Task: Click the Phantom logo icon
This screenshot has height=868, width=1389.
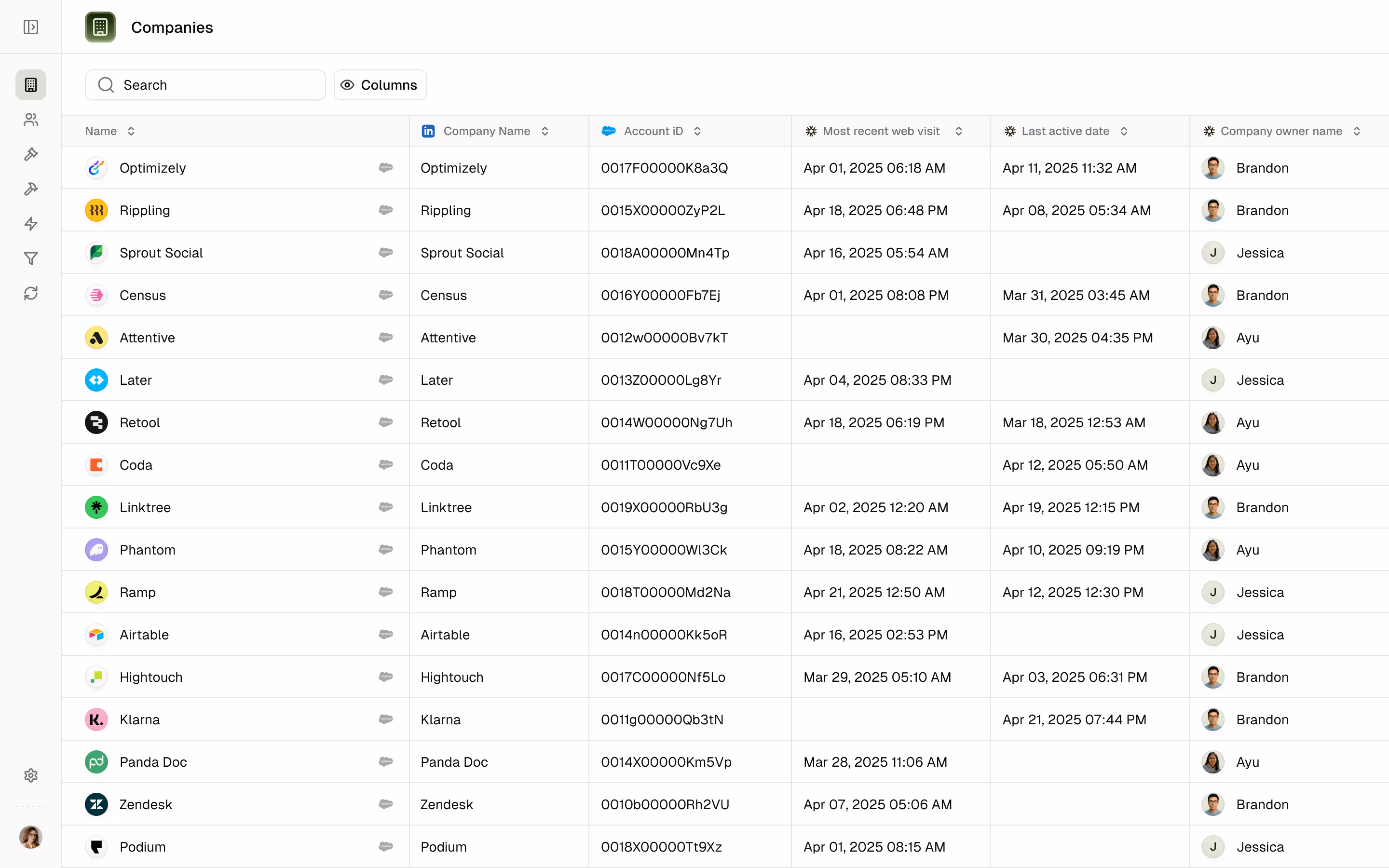Action: coord(96,550)
